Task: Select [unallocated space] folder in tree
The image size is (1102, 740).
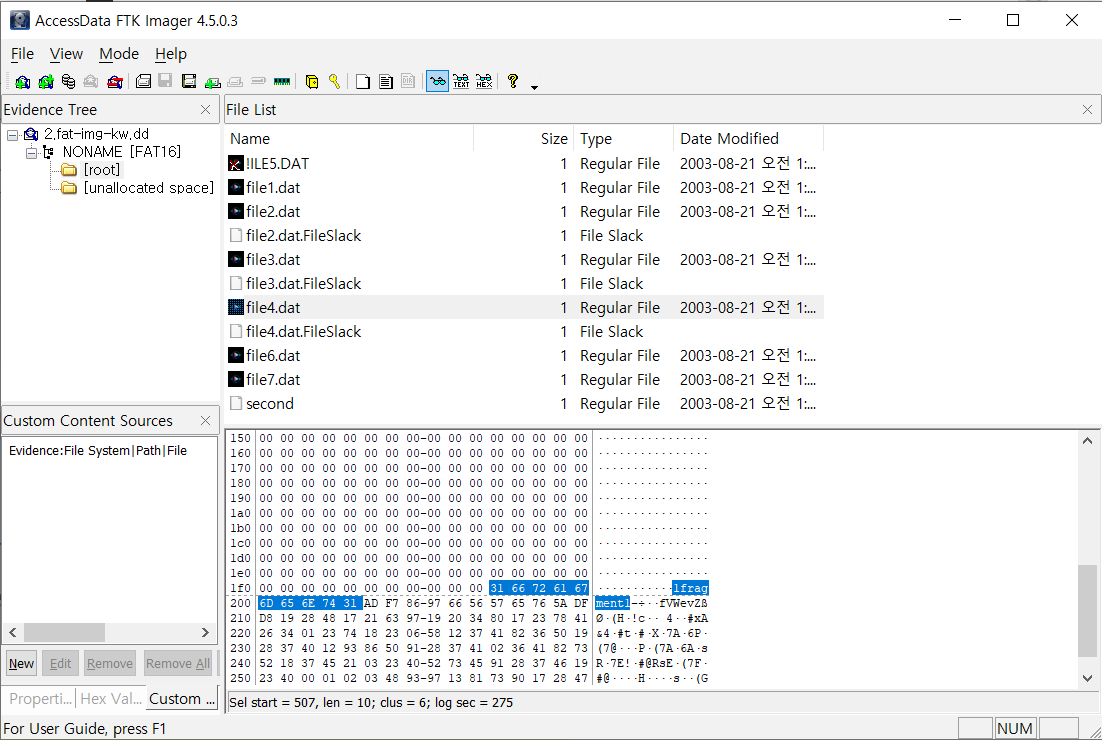Action: 148,188
